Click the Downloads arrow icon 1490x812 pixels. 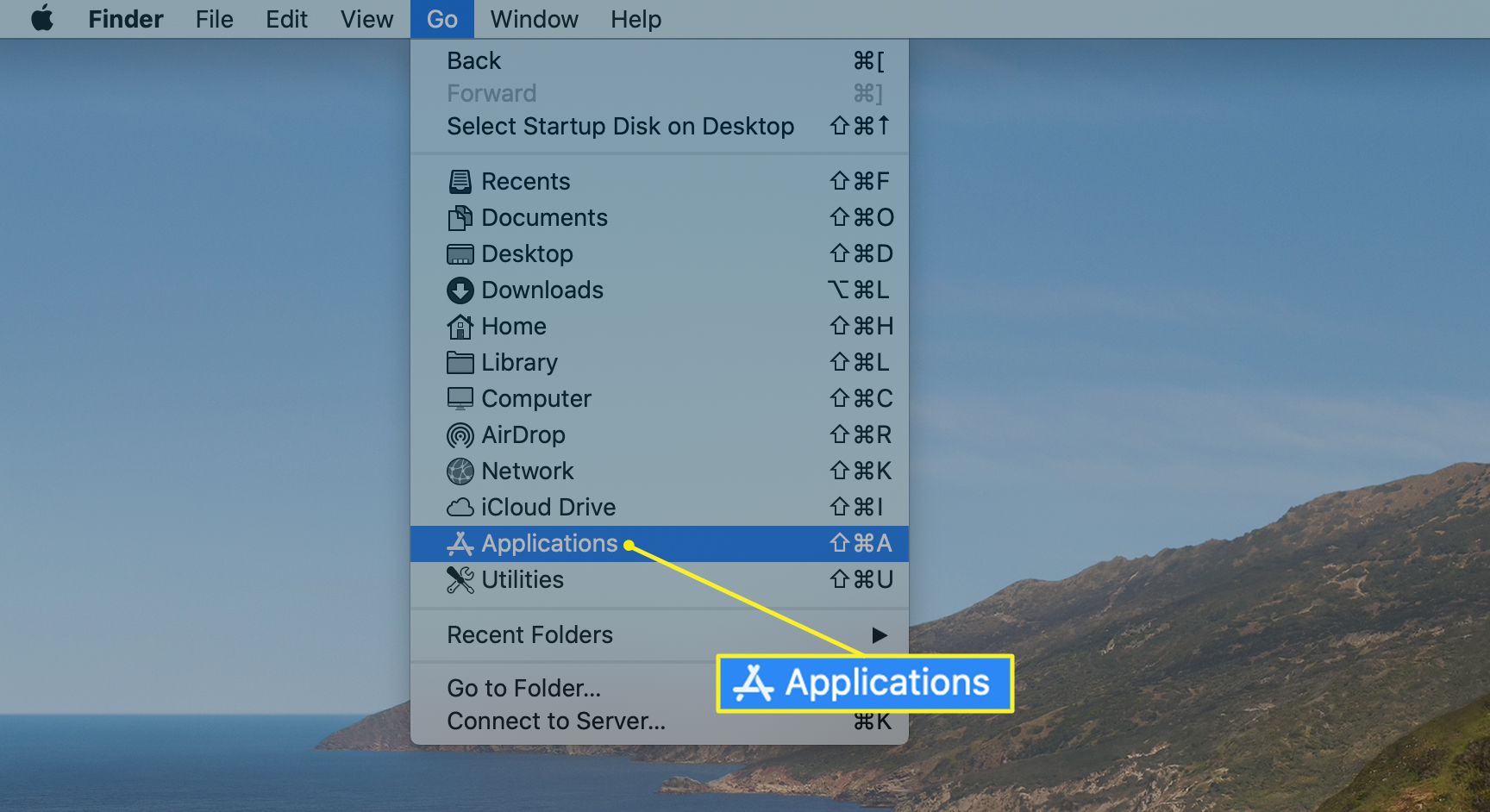[x=460, y=290]
